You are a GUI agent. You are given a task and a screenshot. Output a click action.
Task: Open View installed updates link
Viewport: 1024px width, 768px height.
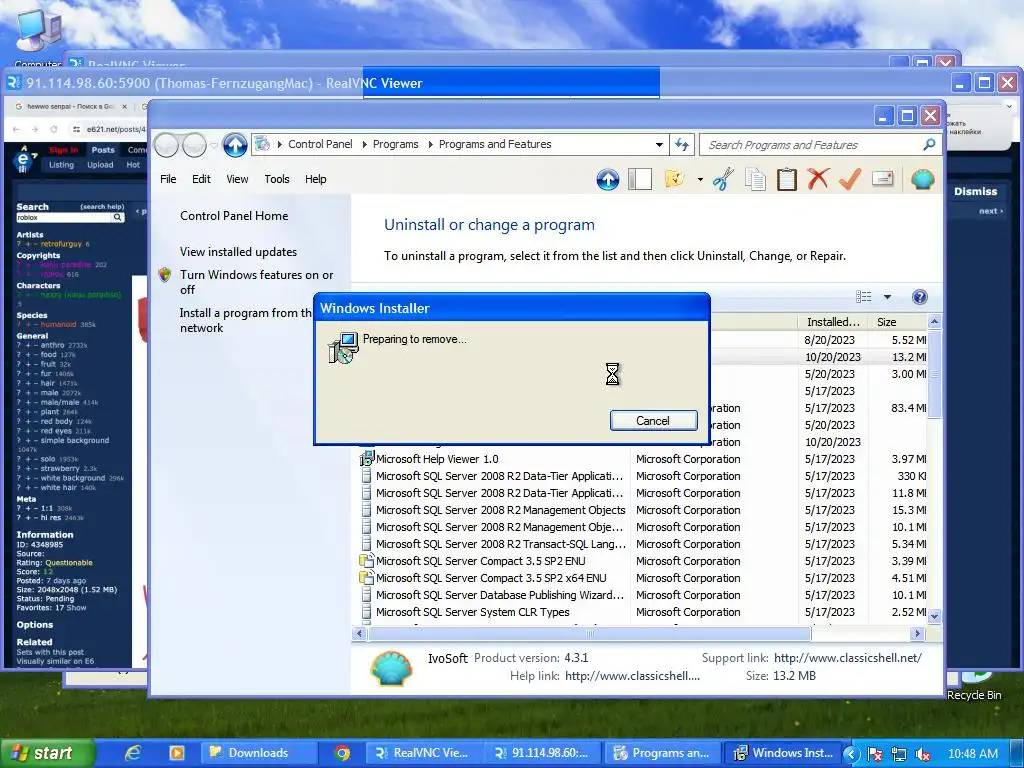coord(238,251)
